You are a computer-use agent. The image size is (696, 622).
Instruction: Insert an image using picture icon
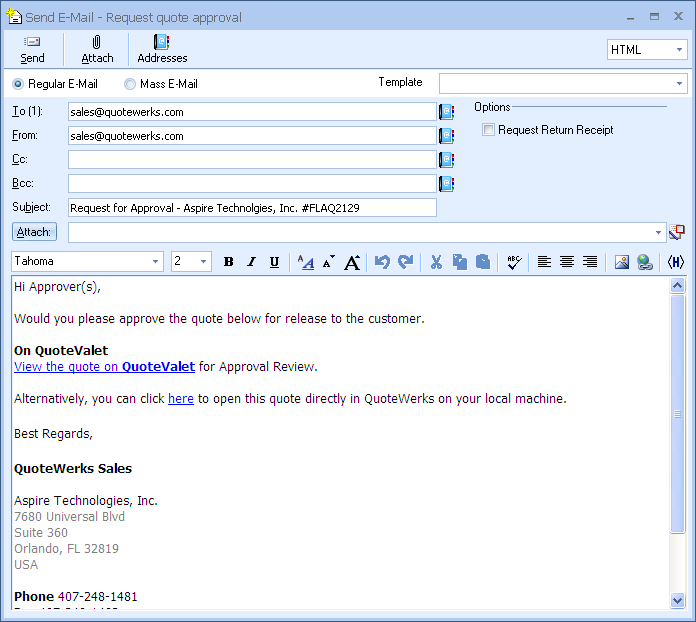coord(621,262)
